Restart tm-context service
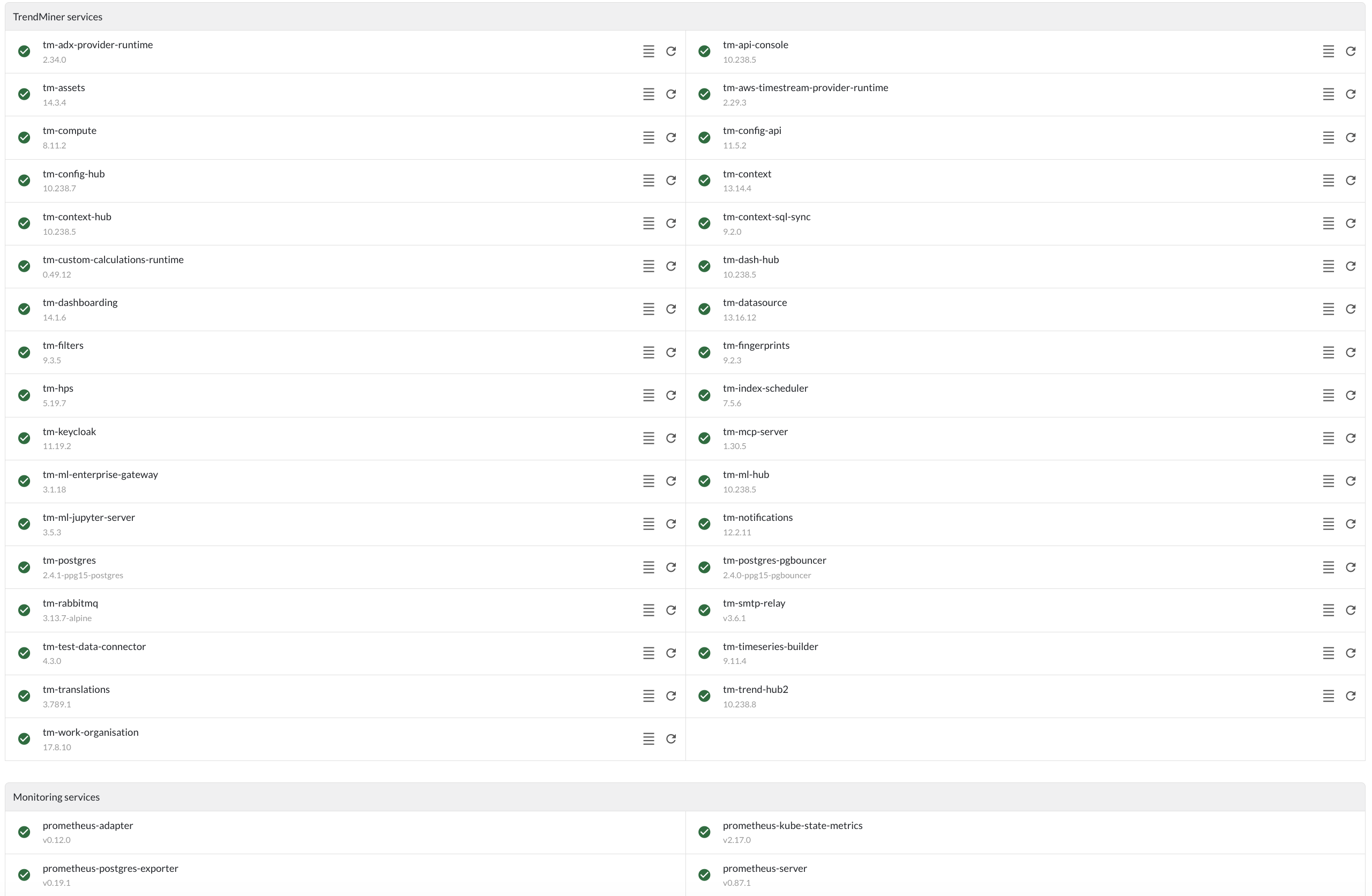 1351,181
